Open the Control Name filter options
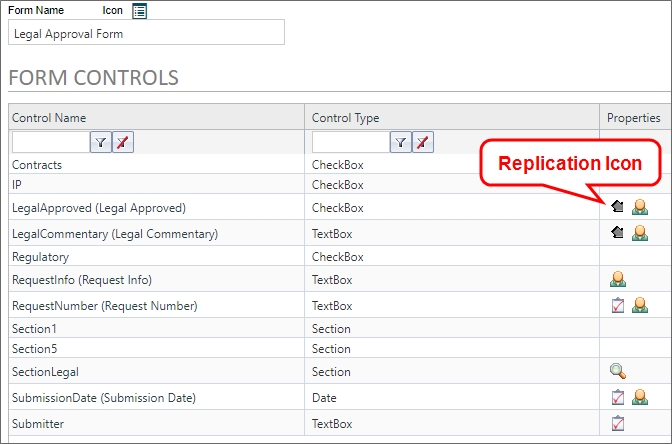Screen dimensions: 672x444 pyautogui.click(x=101, y=143)
